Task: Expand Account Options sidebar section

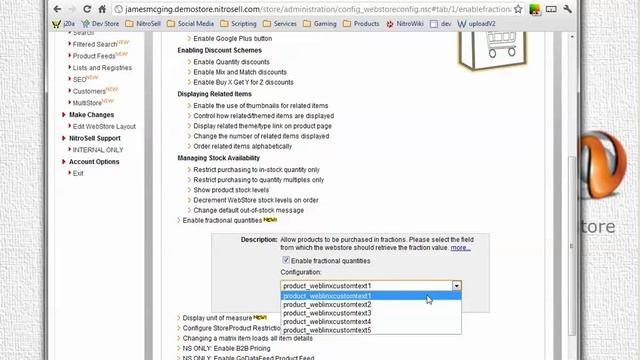Action: (x=94, y=162)
